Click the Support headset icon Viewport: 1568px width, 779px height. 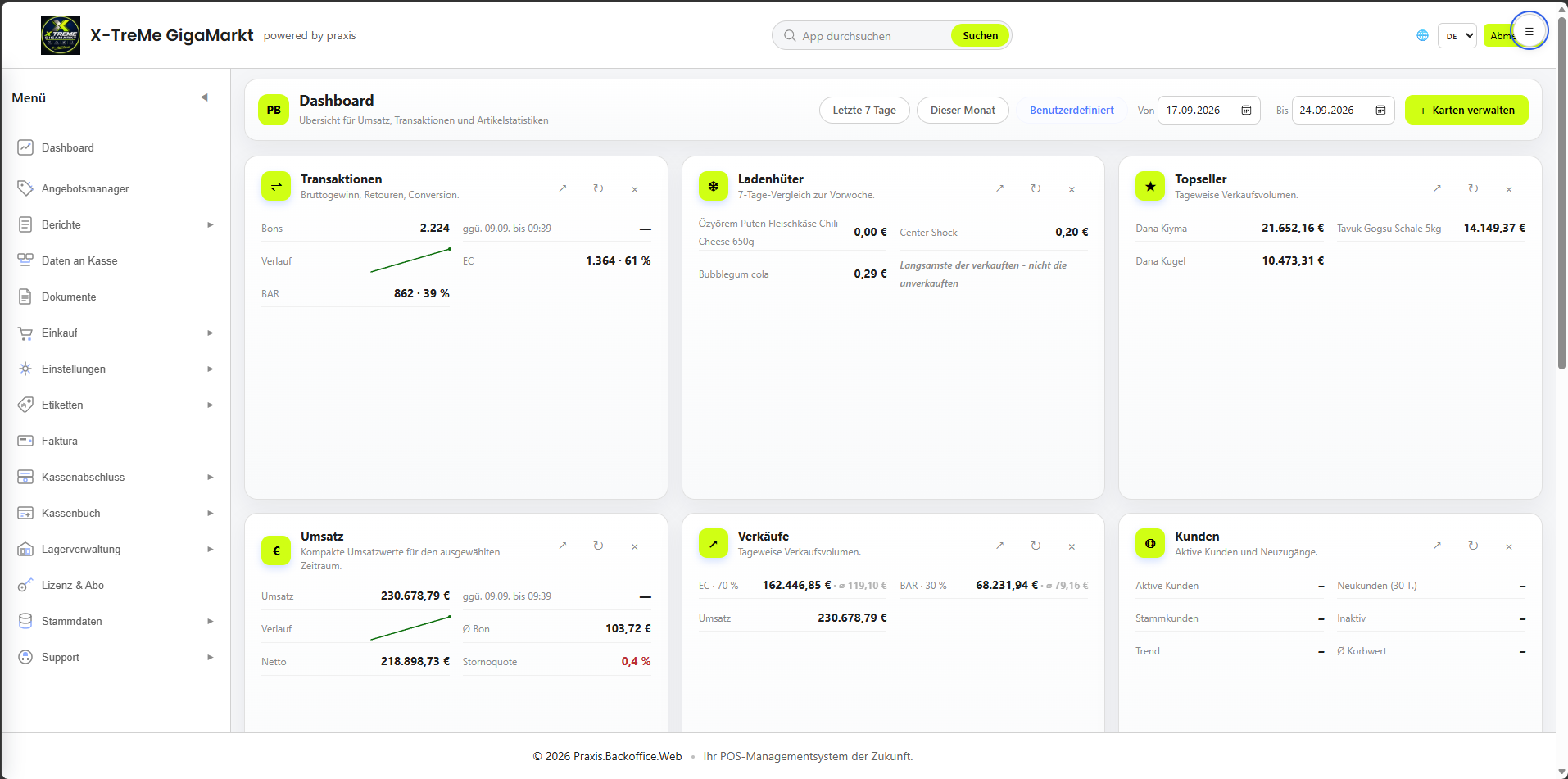[25, 657]
